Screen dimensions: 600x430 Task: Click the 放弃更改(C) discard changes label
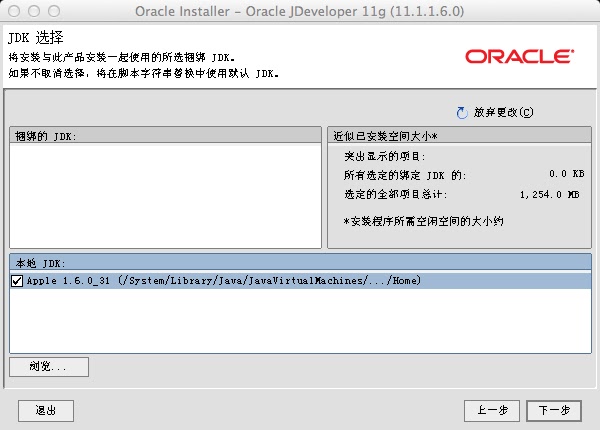pos(503,112)
